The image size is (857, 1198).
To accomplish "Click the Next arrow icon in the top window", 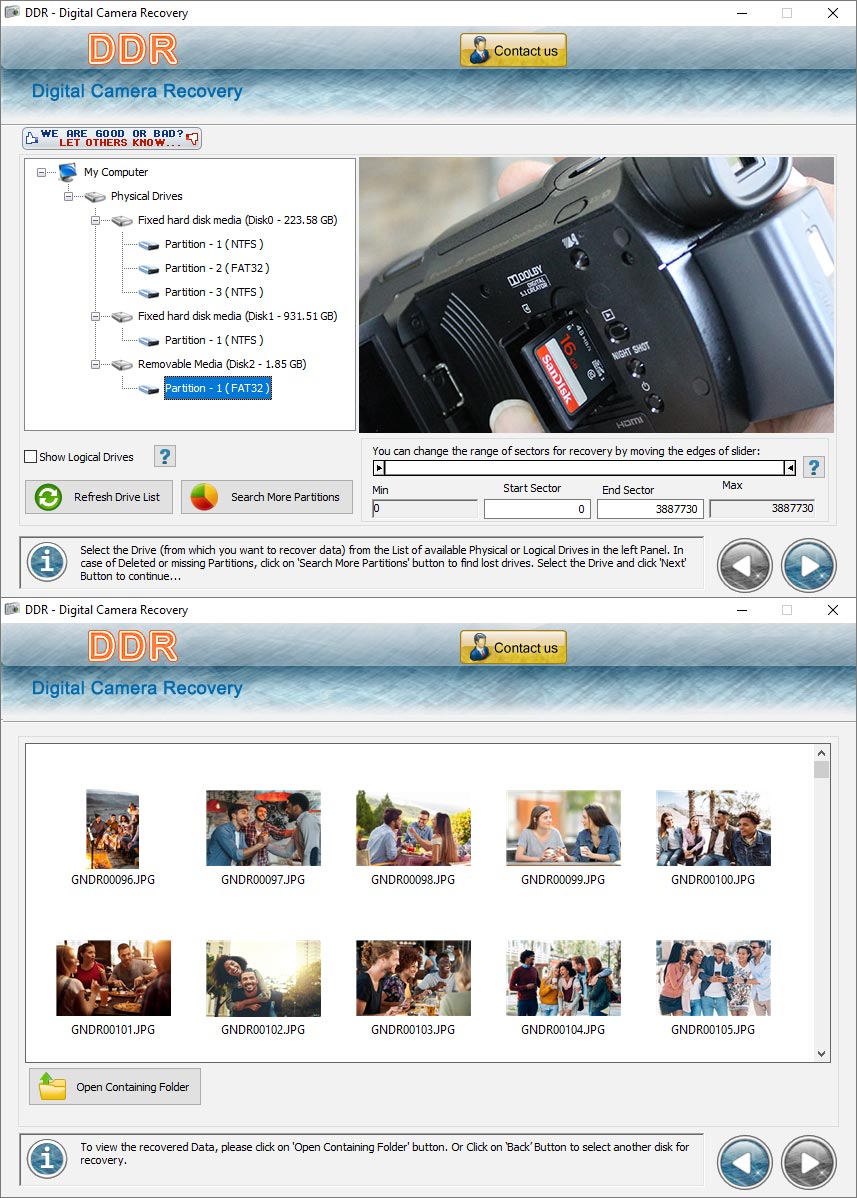I will tap(808, 564).
